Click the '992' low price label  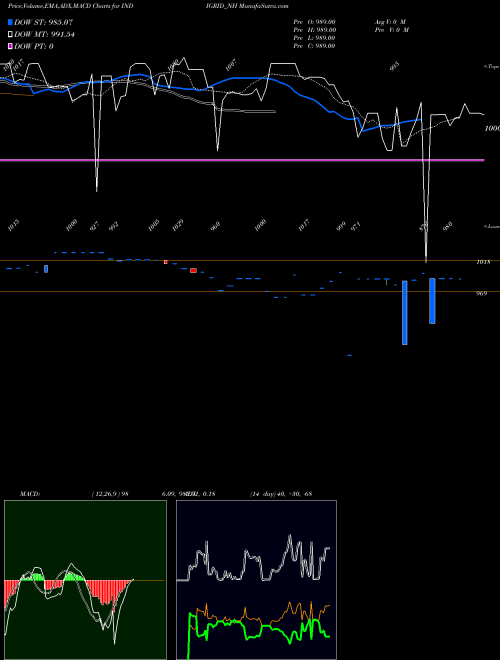pos(114,226)
